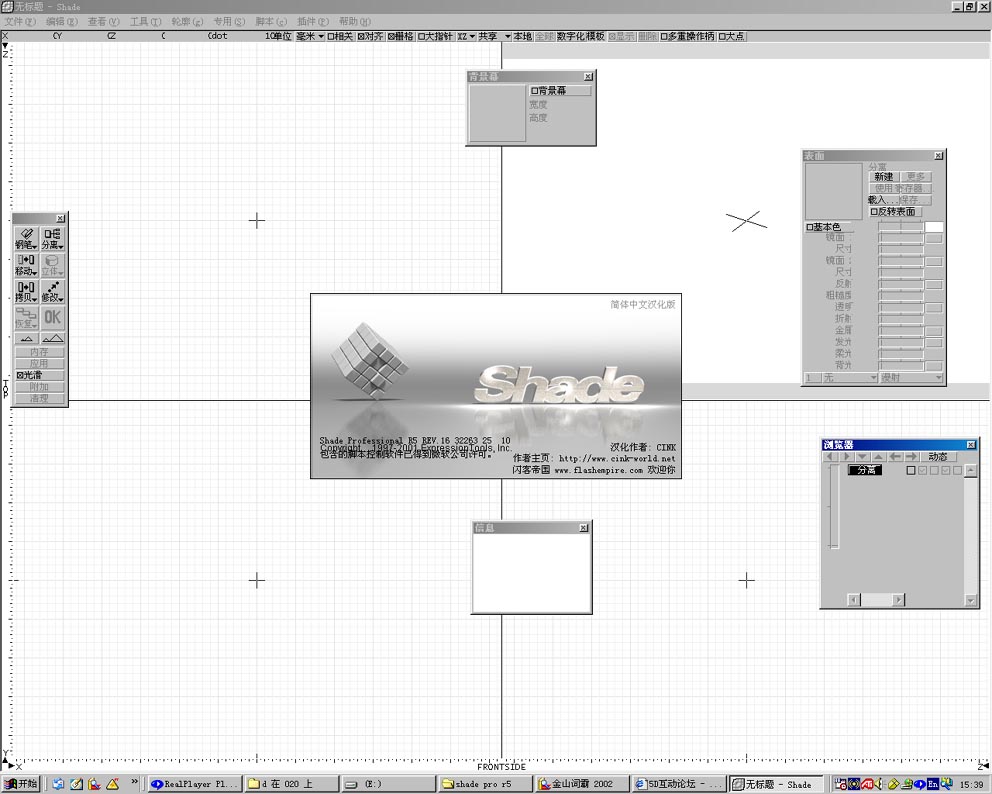This screenshot has width=992, height=794.
Task: Close the floating toolbox
Action: tap(60, 218)
